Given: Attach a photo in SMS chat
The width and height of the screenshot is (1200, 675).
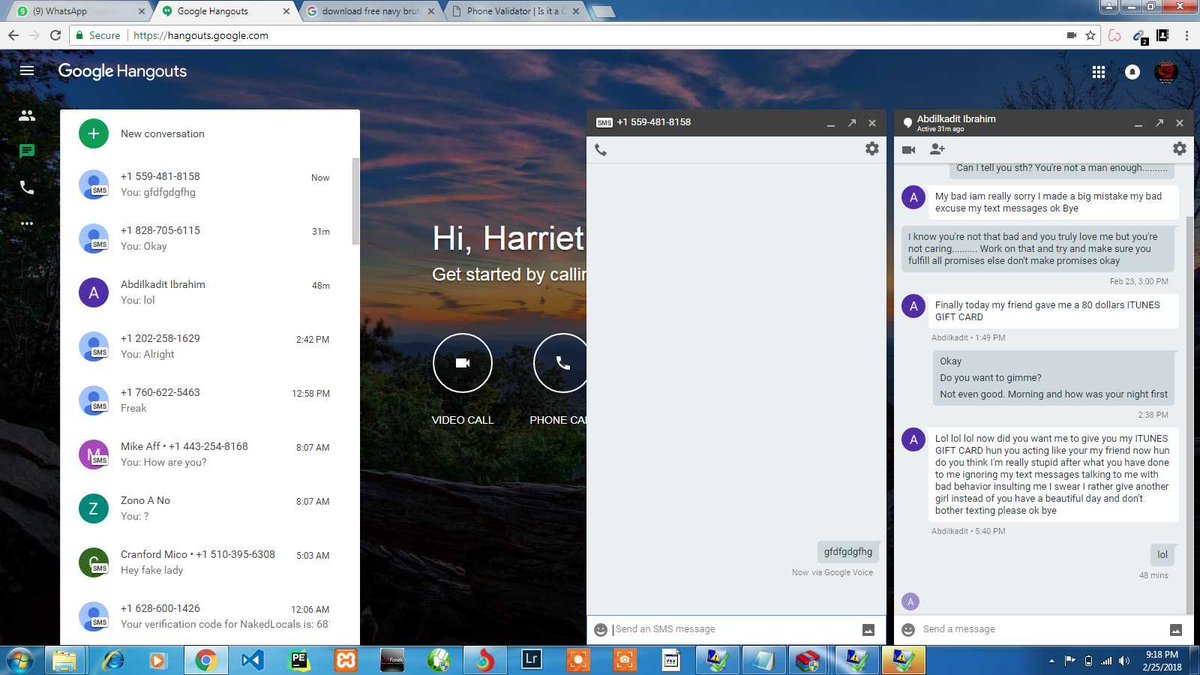Looking at the screenshot, I should (x=868, y=630).
